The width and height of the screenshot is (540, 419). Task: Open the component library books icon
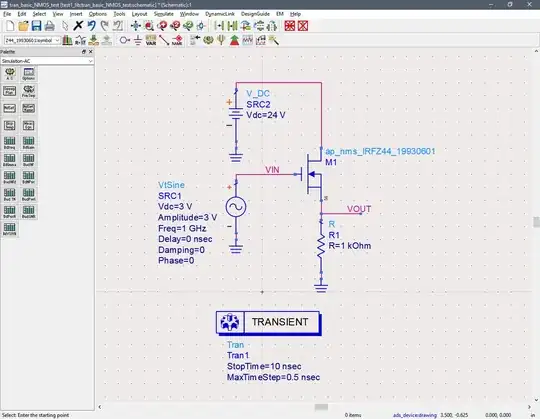tap(67, 40)
